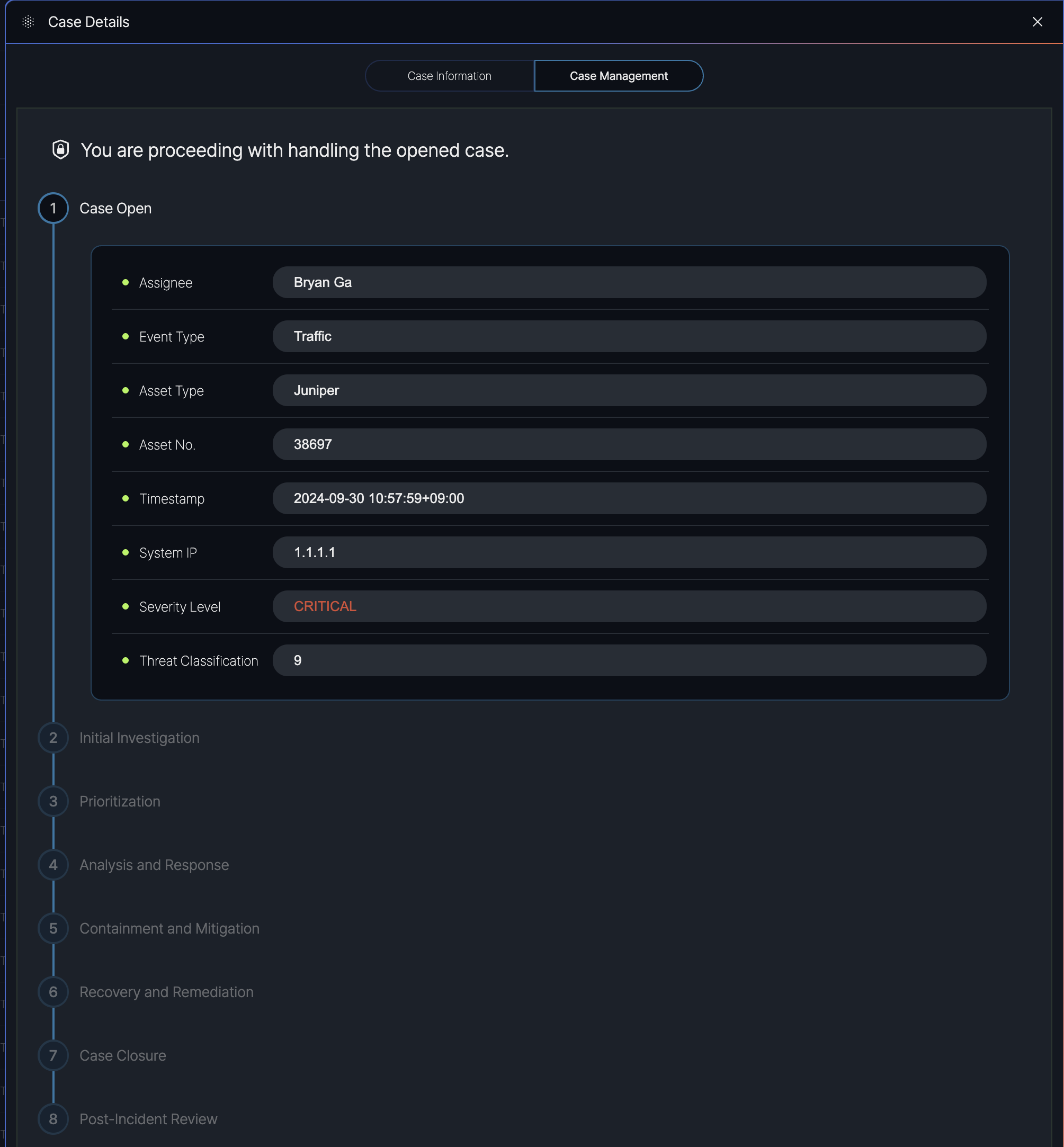Screen dimensions: 1064x1147
Task: Click the step 6 numbered circle
Action: click(x=53, y=991)
